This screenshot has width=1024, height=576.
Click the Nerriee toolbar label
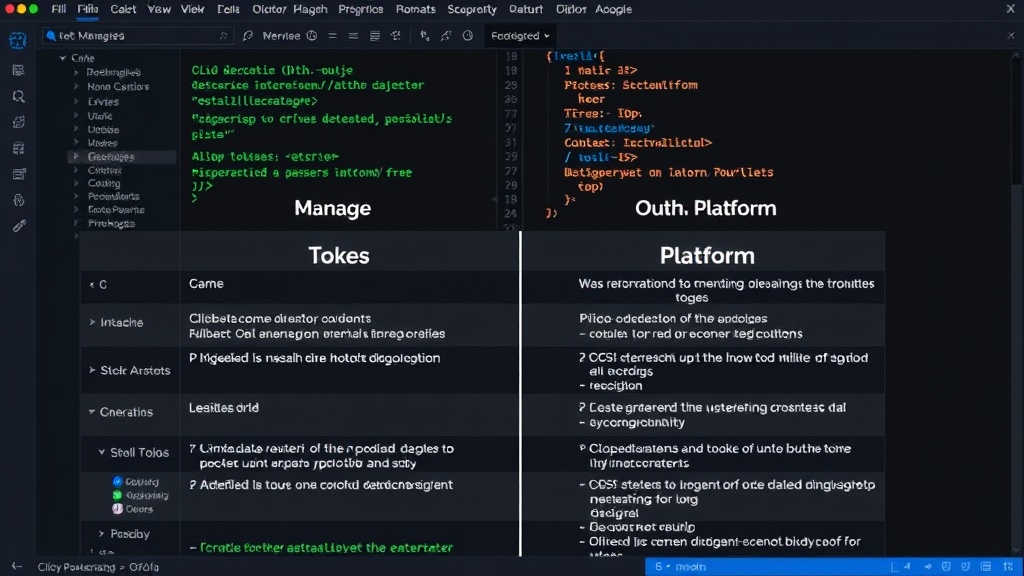pos(281,36)
